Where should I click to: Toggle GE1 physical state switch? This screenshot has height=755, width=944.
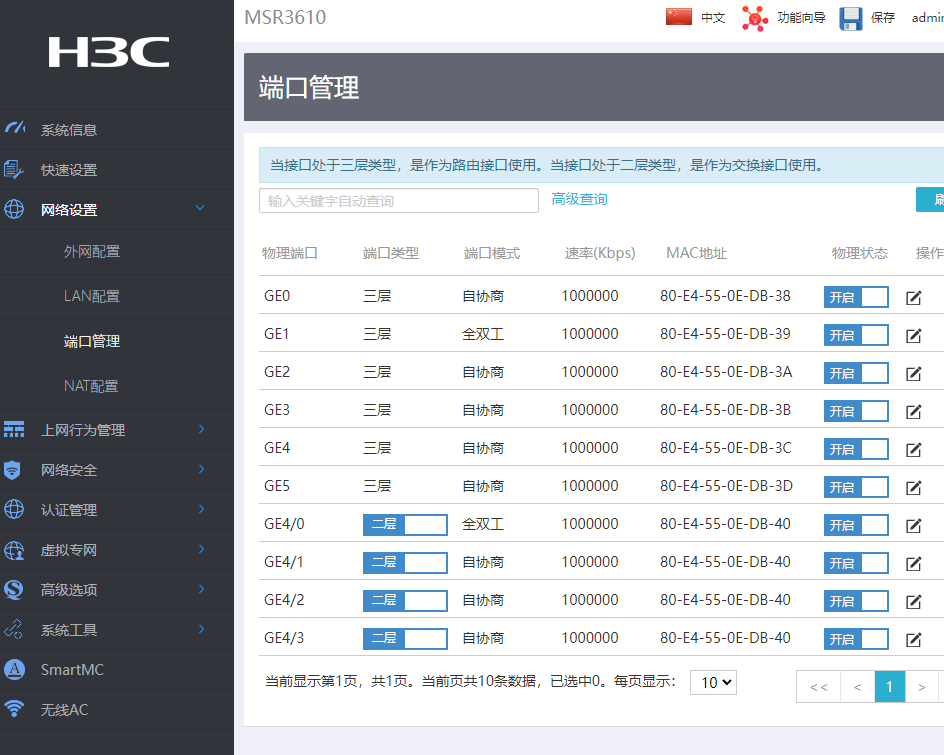point(856,335)
